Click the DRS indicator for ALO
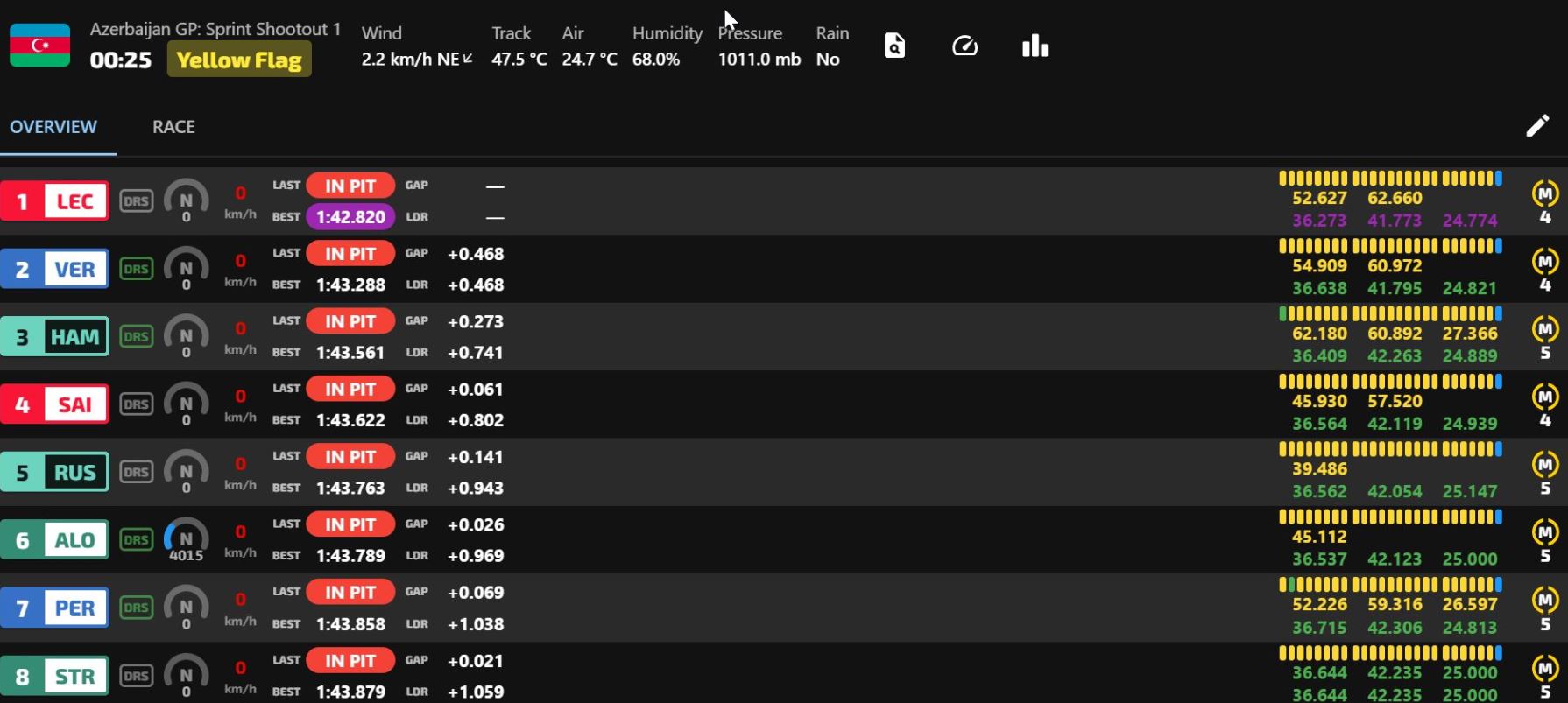The image size is (1568, 703). click(136, 540)
